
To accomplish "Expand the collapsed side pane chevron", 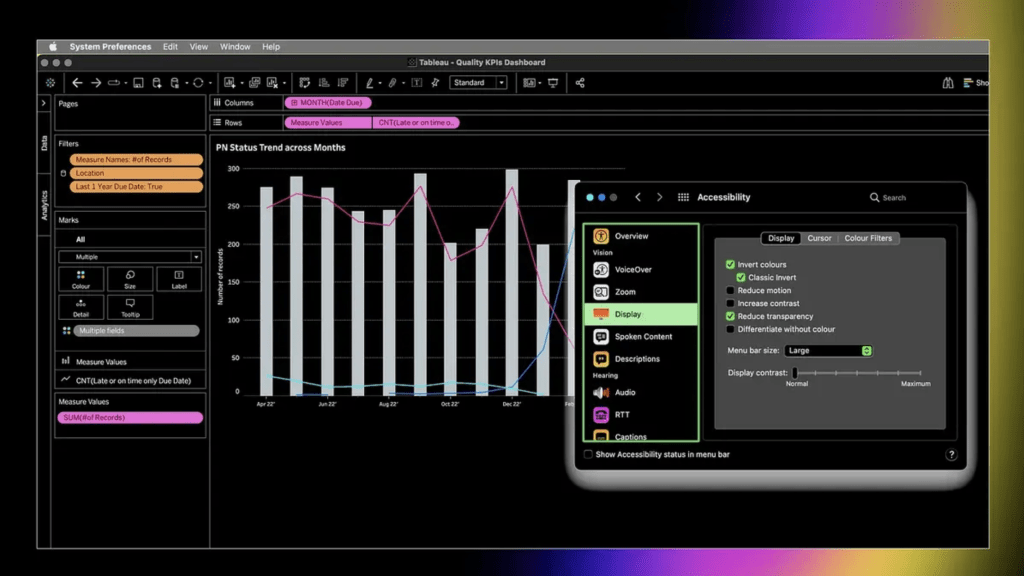I will pos(44,103).
